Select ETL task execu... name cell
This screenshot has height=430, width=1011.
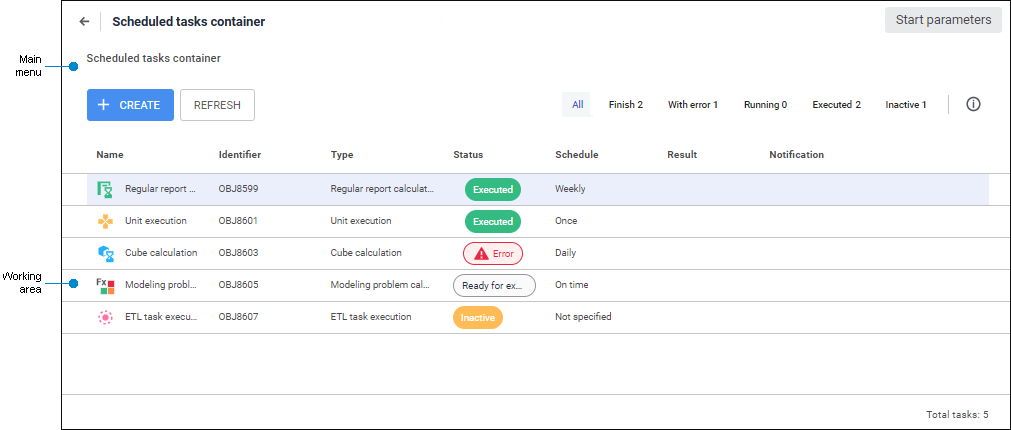pos(161,317)
